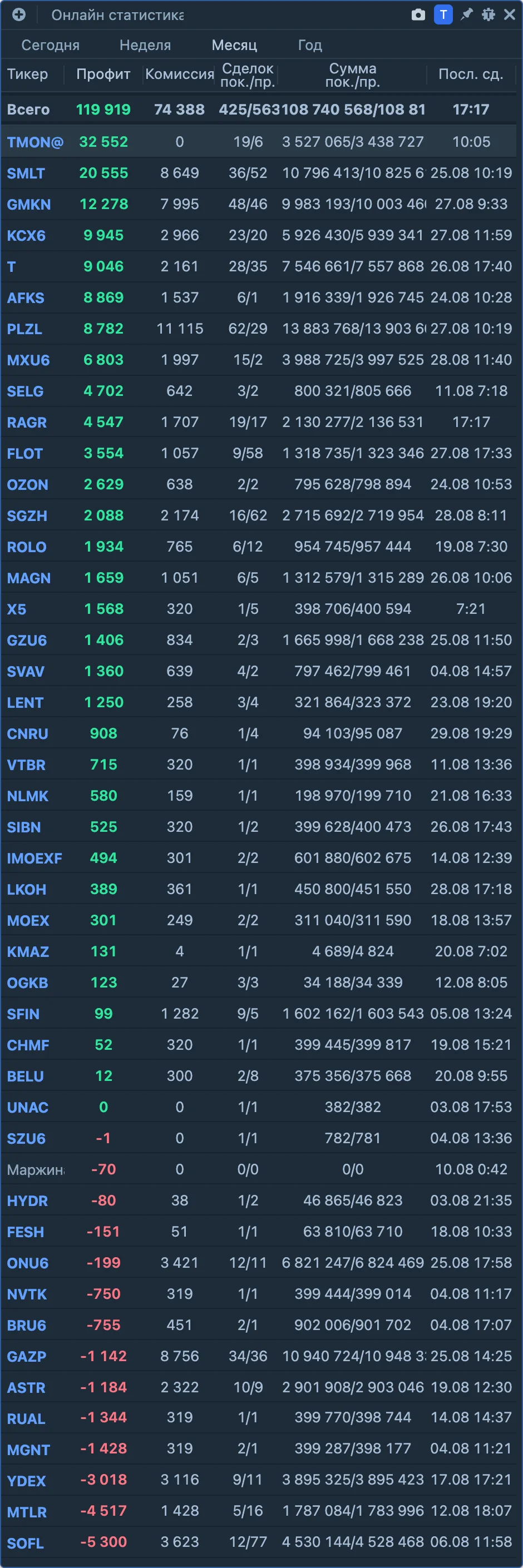Select the VTBR ticker
Viewport: 523px width, 1568px height.
[26, 765]
